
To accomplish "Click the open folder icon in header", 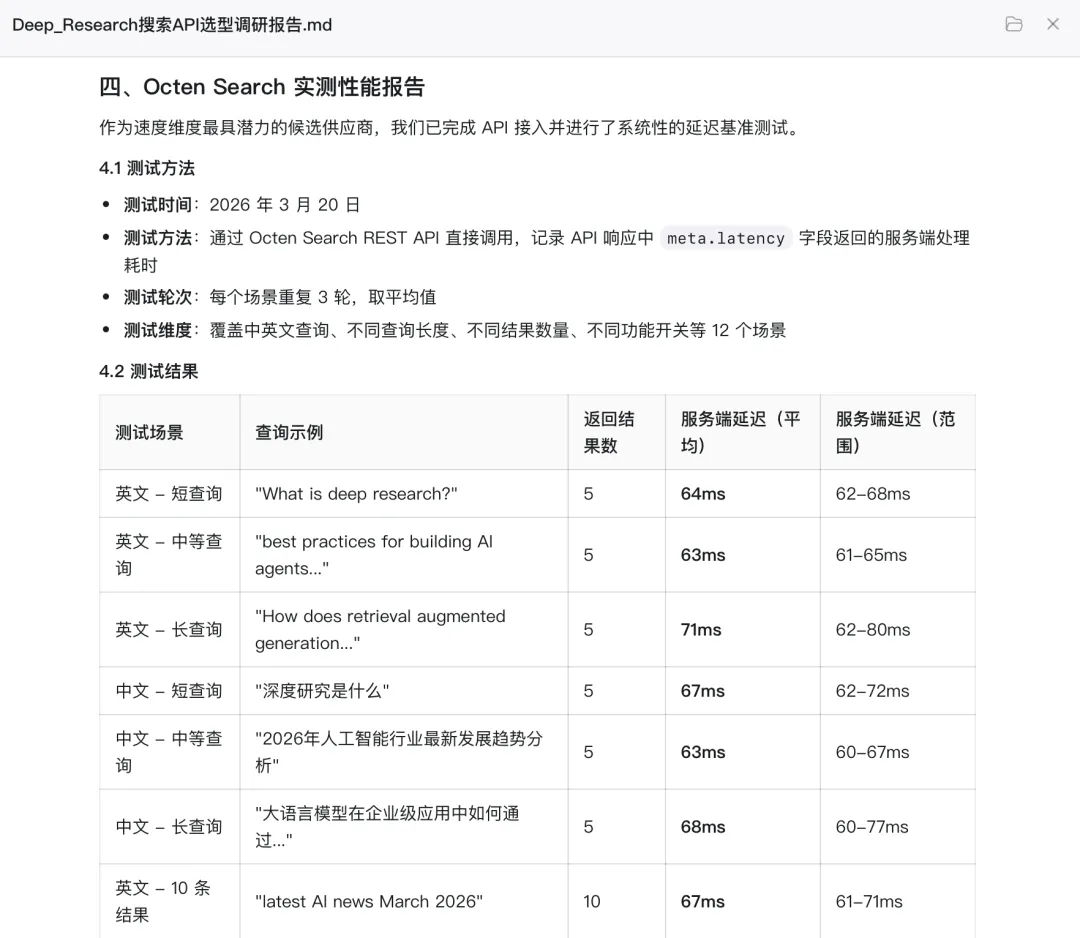I will (1013, 24).
